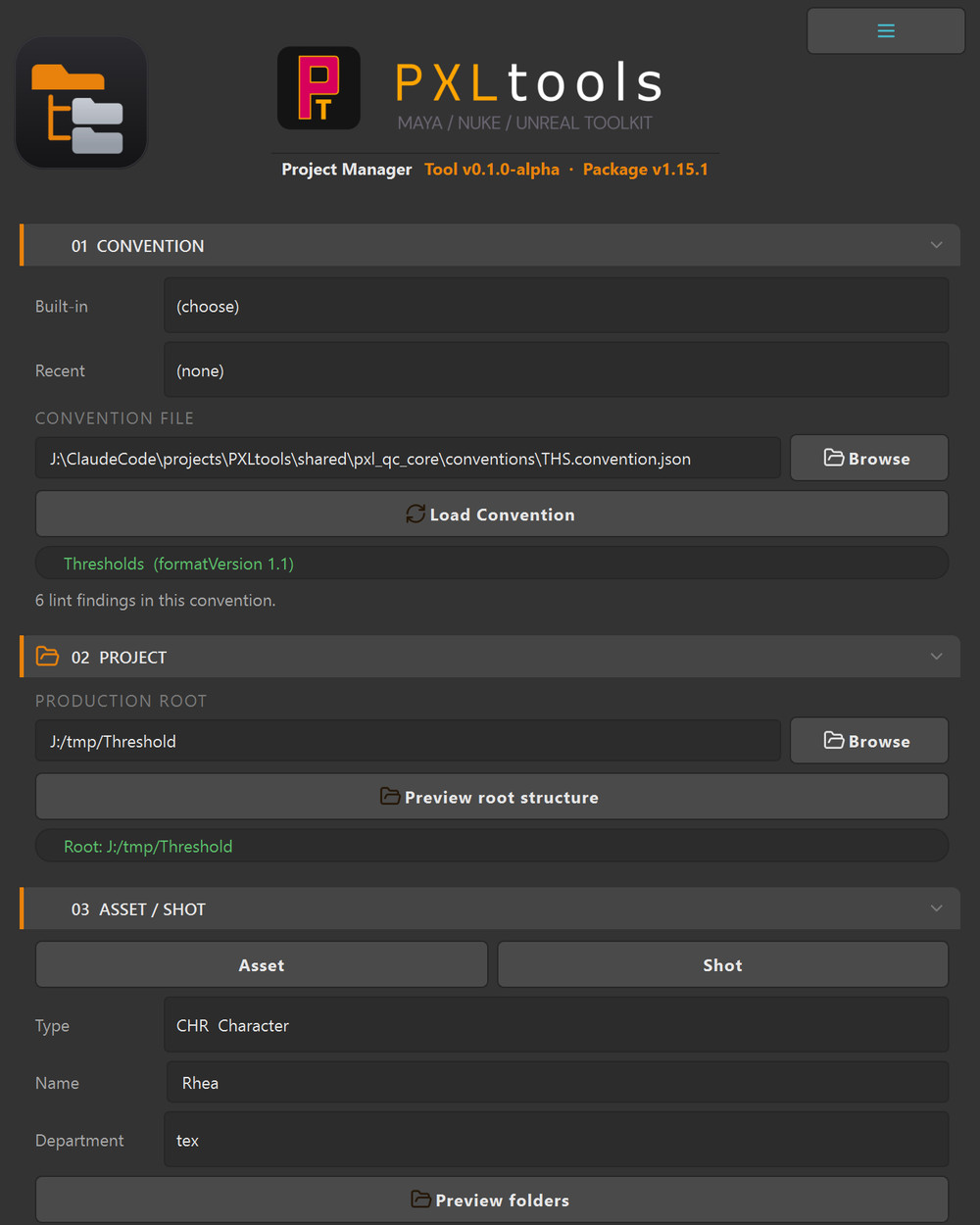Click the Load Convention button
Viewport: 980px width, 1225px height.
(491, 514)
